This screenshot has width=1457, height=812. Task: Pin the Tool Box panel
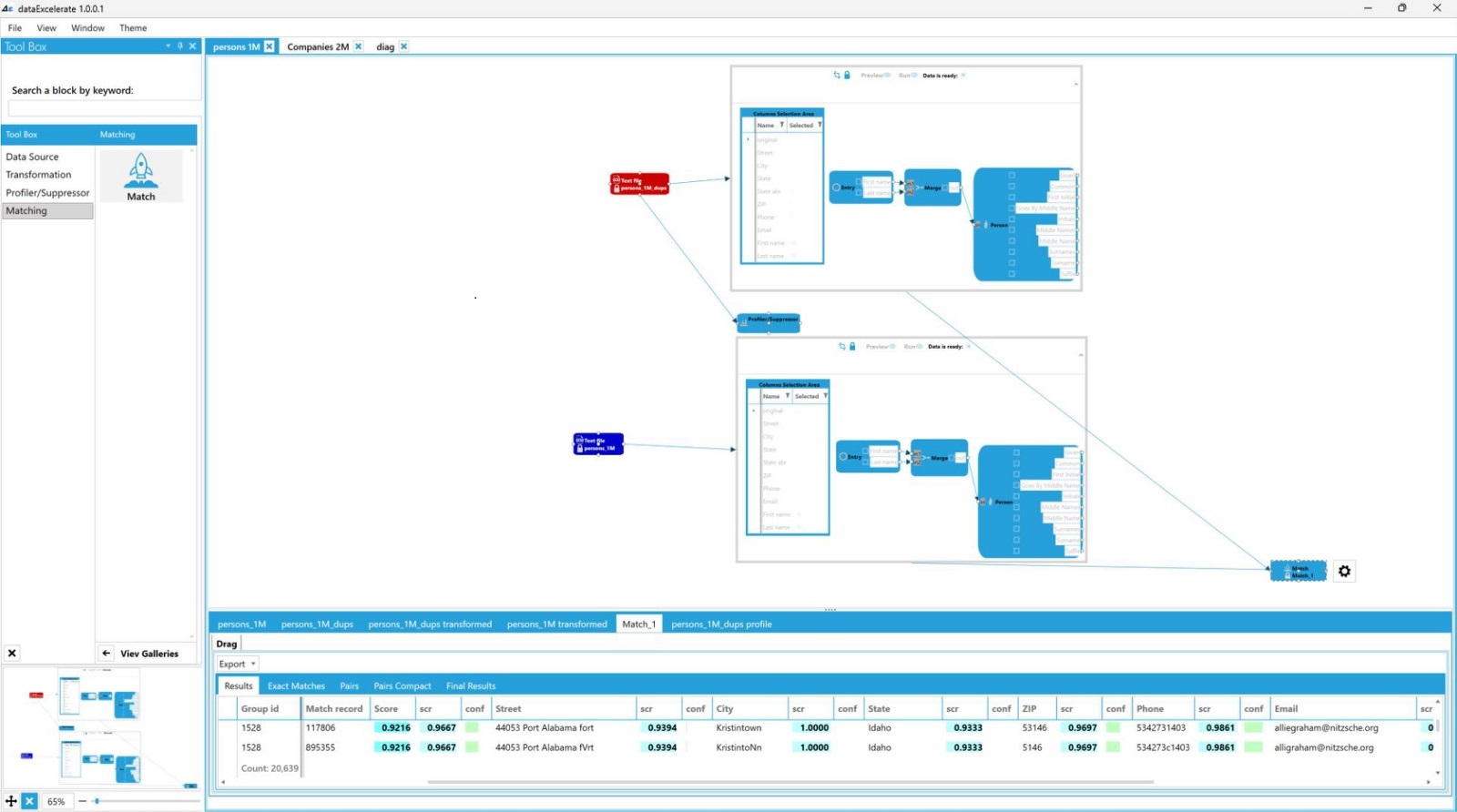point(180,46)
